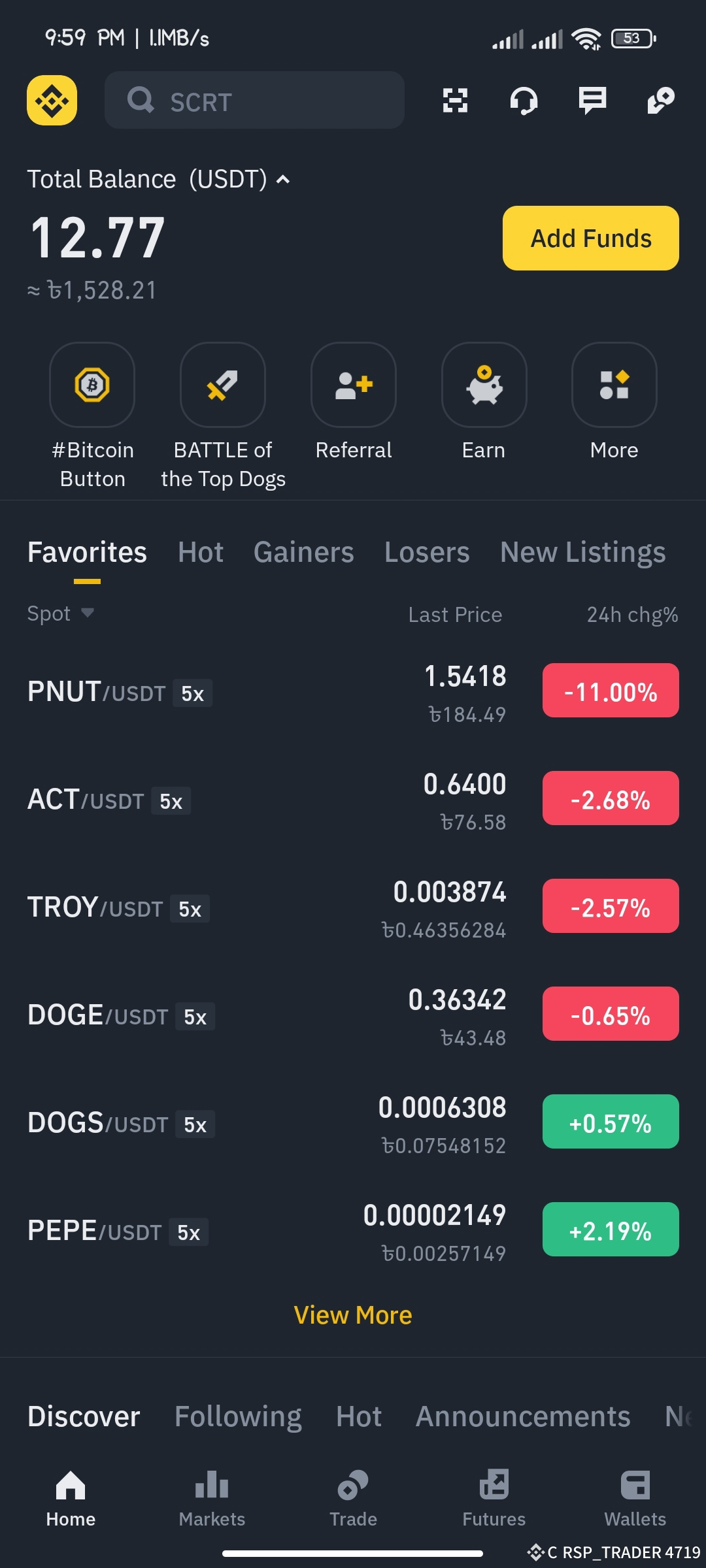Open the Spot market type dropdown
Screen dimensions: 706x1568
click(x=61, y=613)
